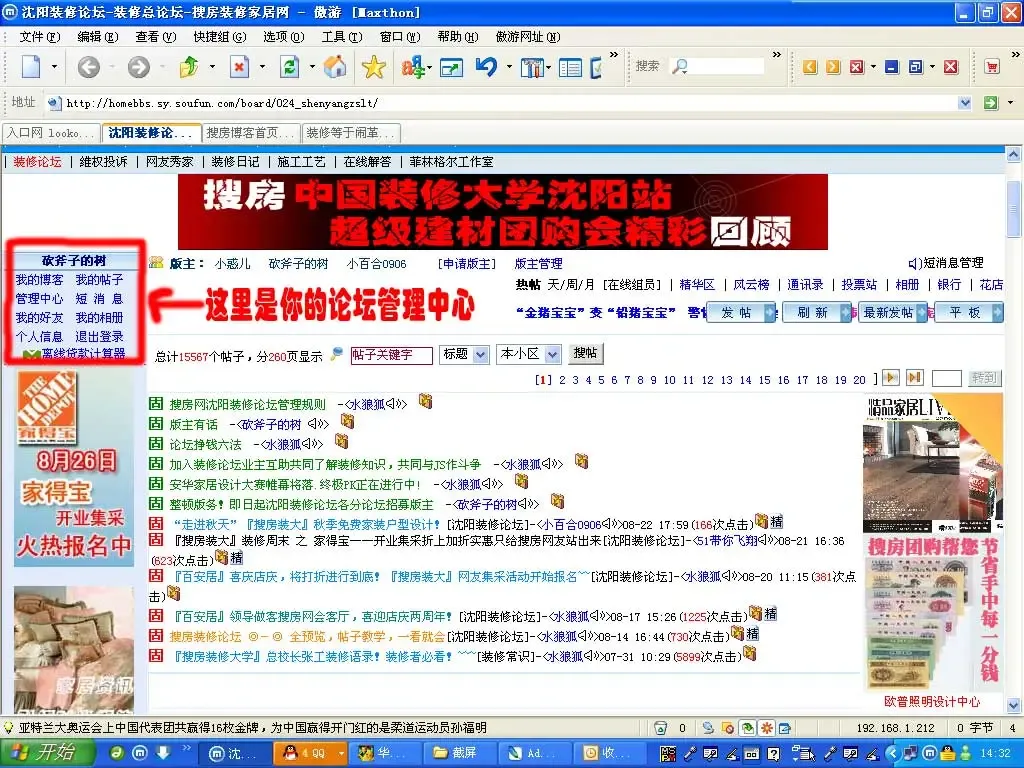Click the green go-up-level arrow icon

click(189, 67)
